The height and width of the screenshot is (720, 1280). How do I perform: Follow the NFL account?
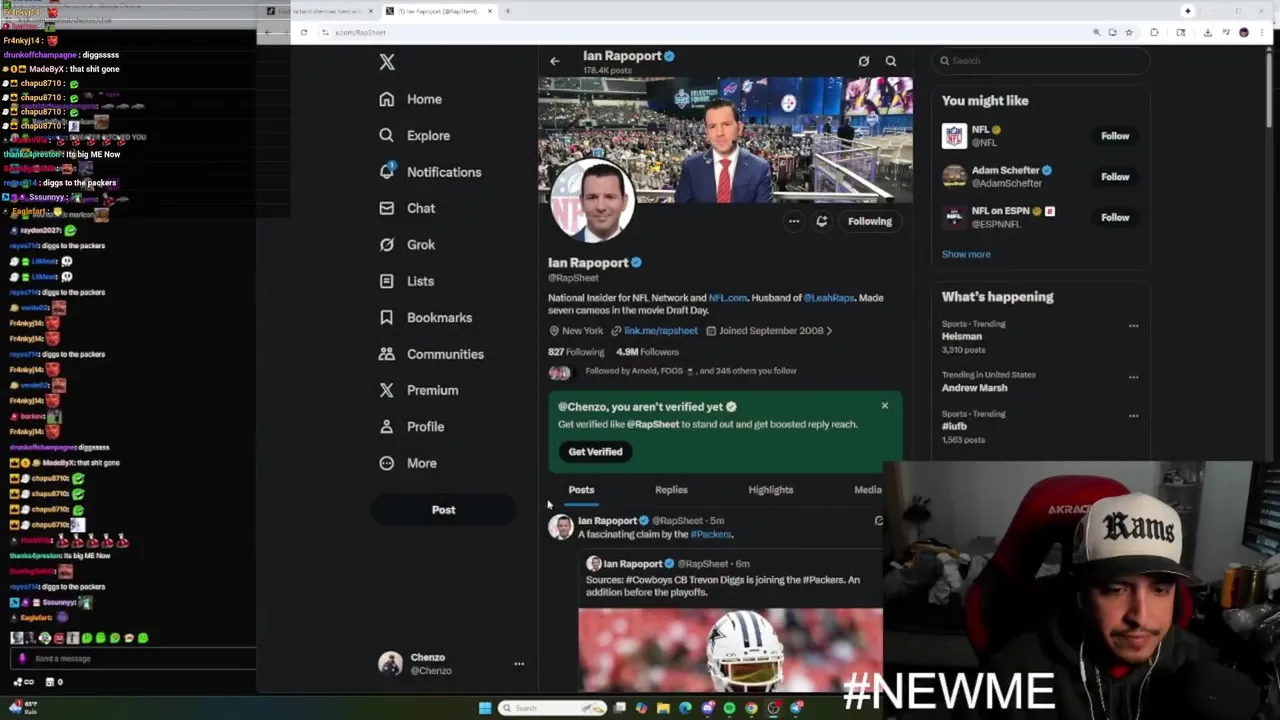(1115, 136)
